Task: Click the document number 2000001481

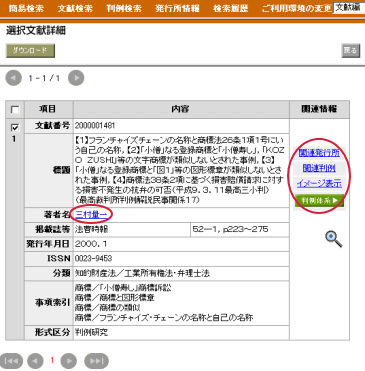Action: click(x=95, y=126)
